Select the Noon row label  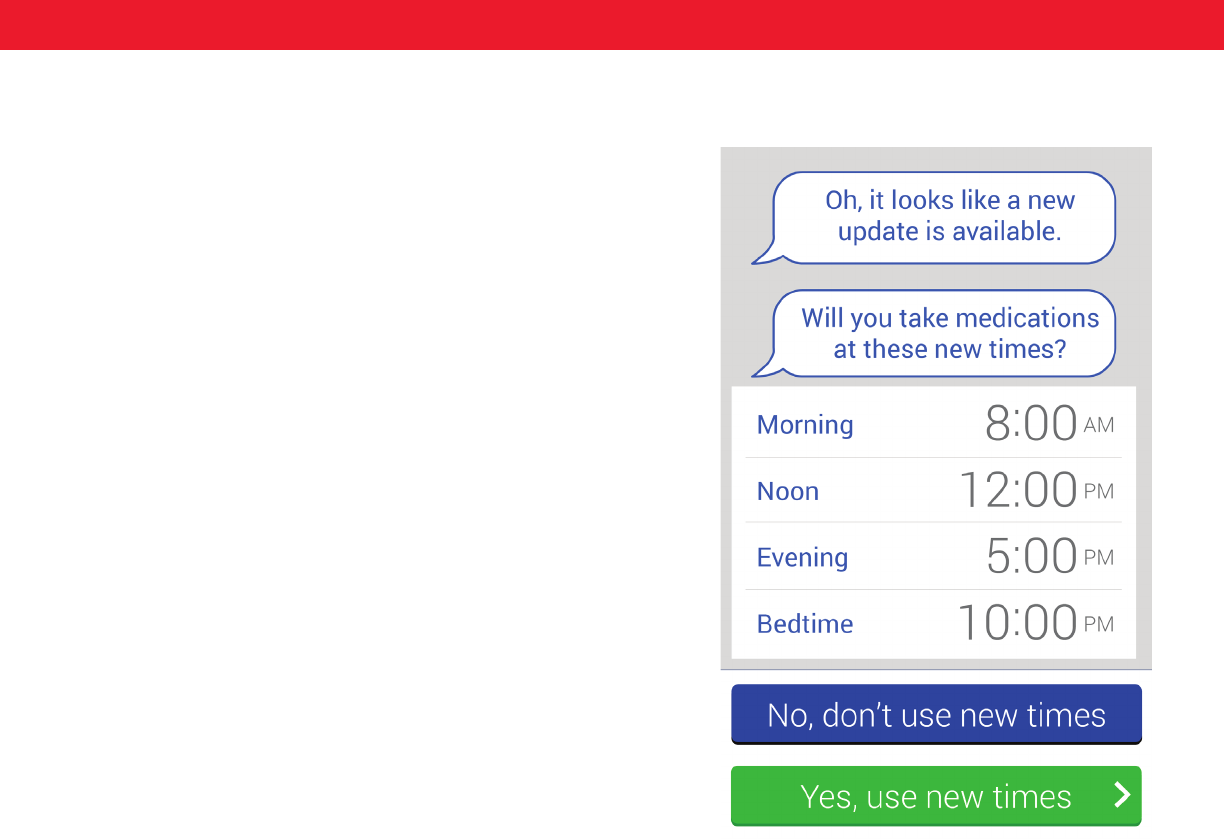tap(788, 492)
